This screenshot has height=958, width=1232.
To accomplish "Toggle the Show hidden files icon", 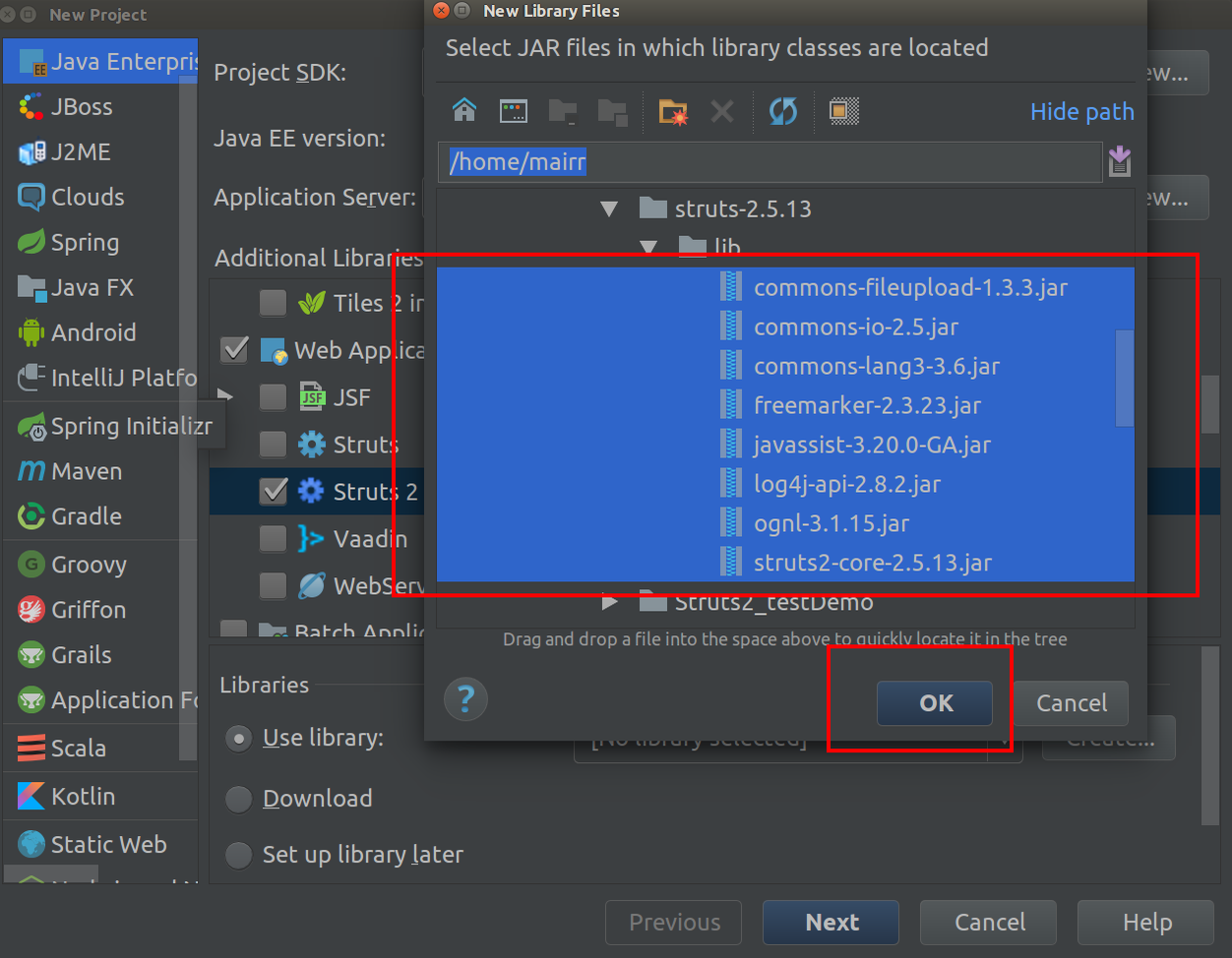I will click(843, 111).
